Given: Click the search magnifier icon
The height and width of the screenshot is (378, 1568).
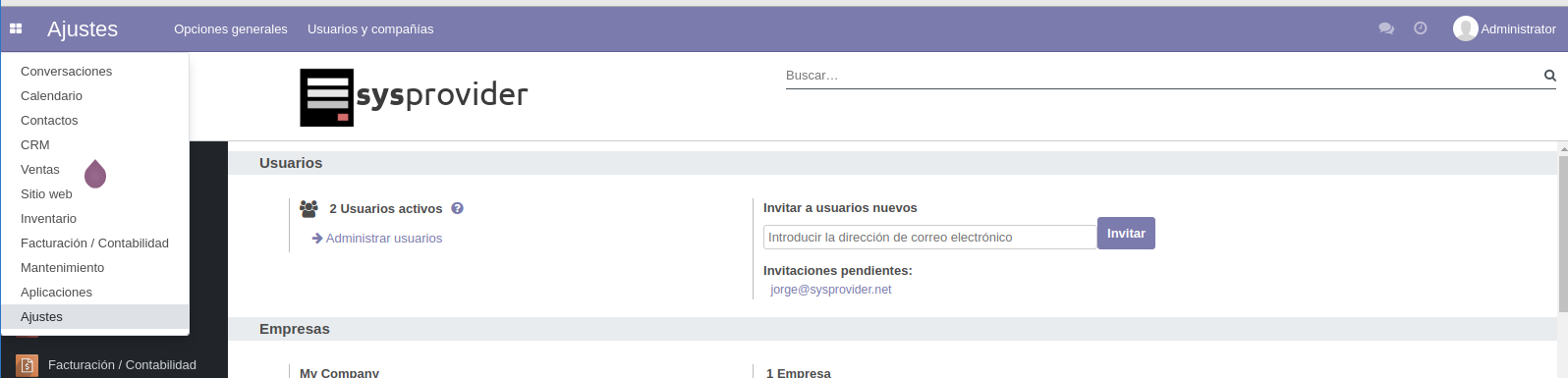Looking at the screenshot, I should coord(1550,76).
